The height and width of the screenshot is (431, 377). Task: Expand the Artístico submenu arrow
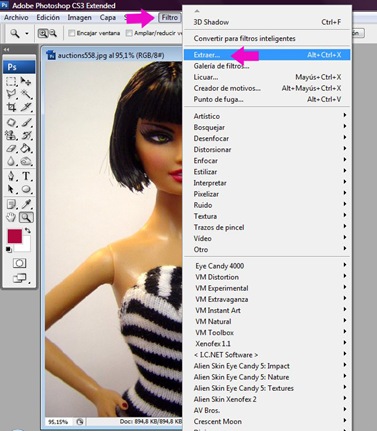345,115
